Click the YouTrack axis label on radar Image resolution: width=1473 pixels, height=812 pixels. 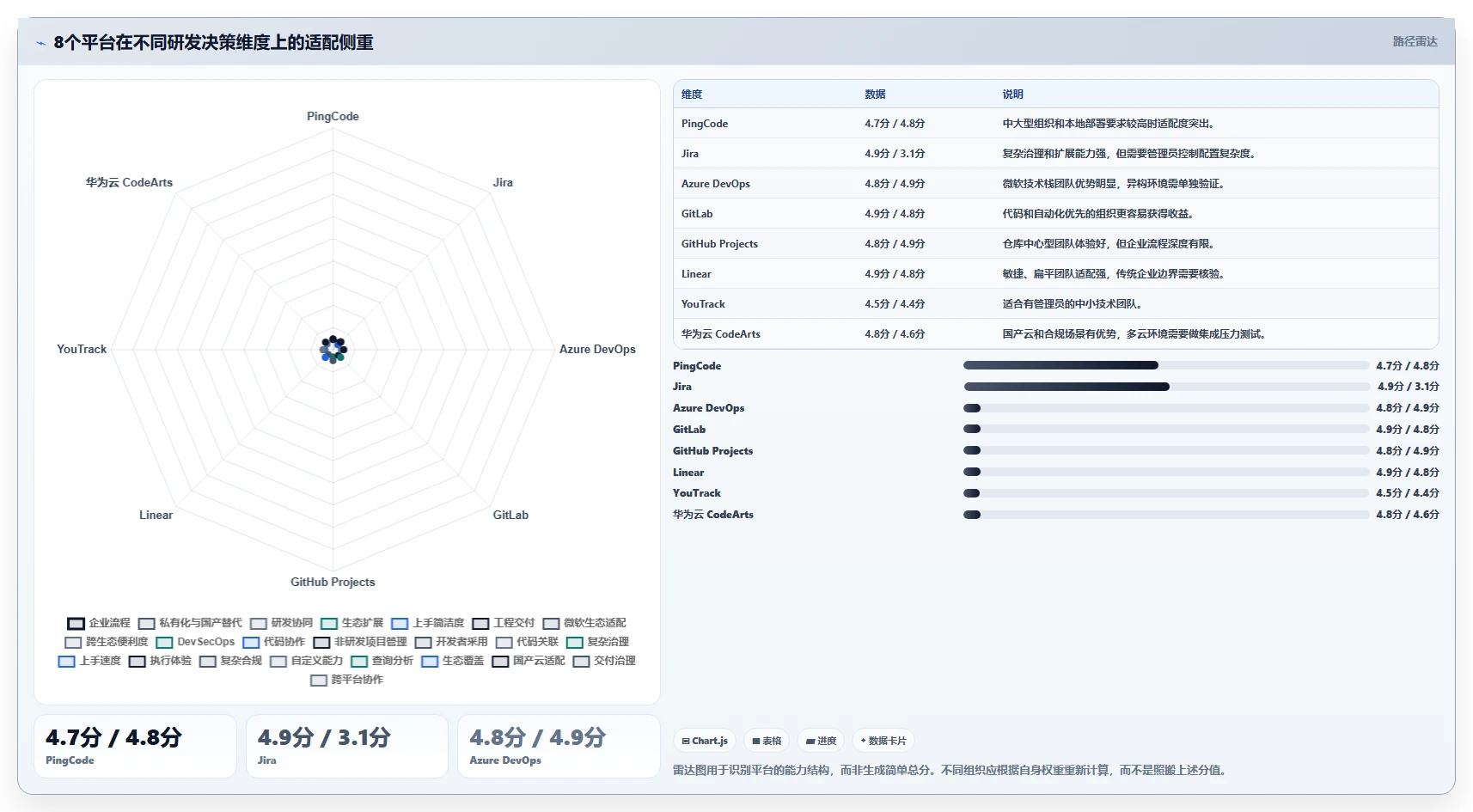[82, 349]
